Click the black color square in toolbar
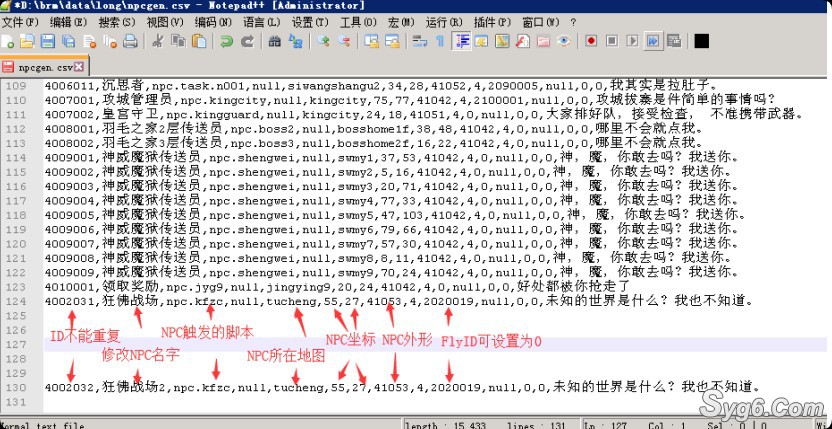This screenshot has width=832, height=429. (x=701, y=41)
